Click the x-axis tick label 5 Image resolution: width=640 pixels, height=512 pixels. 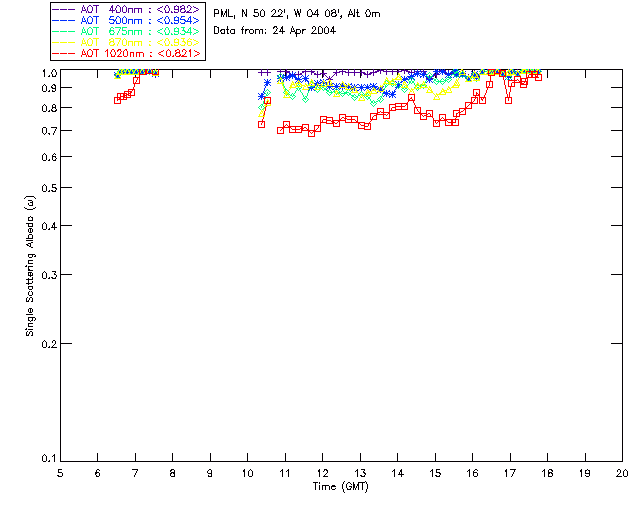60,473
